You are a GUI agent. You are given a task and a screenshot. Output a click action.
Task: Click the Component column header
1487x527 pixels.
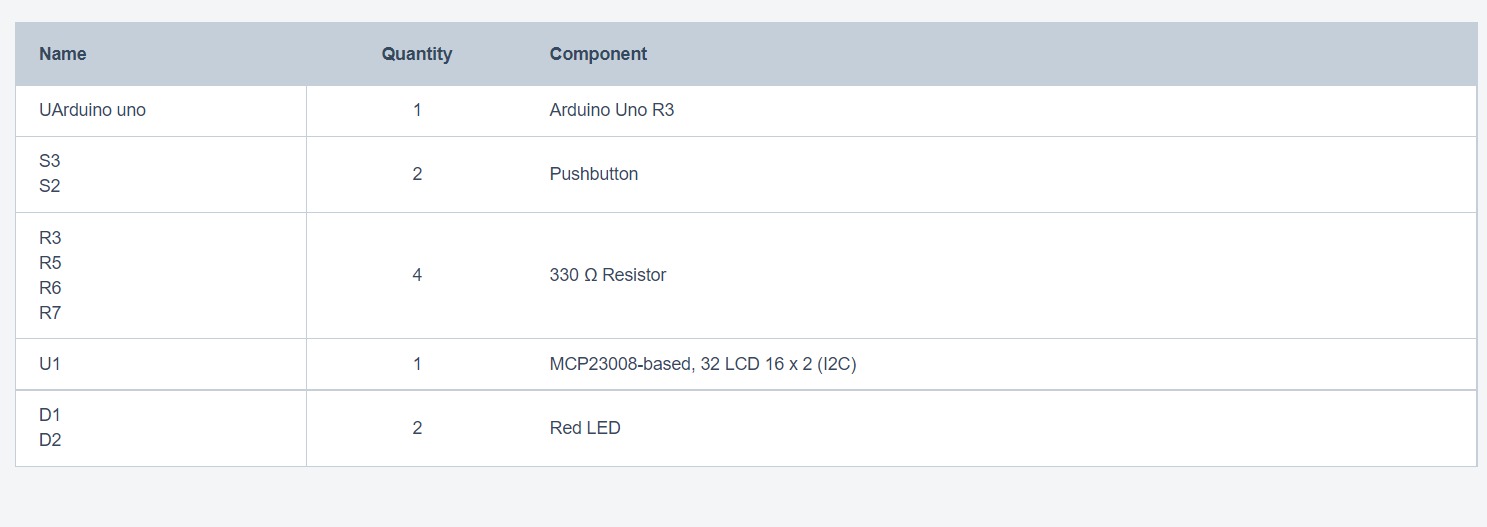tap(598, 54)
